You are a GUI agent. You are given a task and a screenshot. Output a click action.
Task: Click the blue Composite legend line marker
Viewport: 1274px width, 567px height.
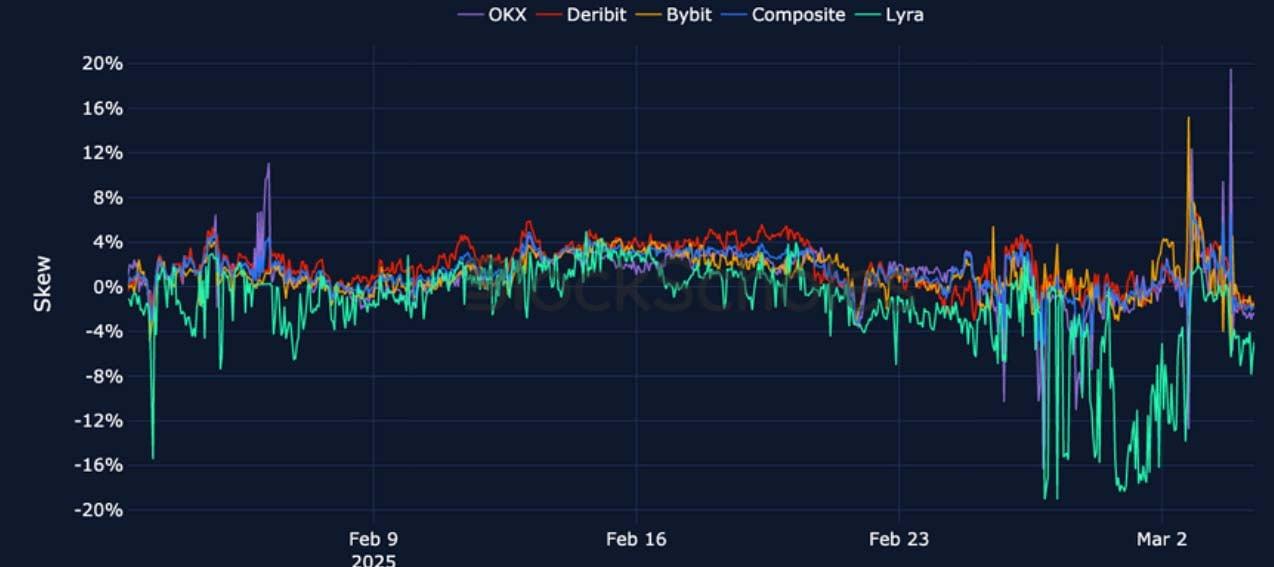pos(735,15)
